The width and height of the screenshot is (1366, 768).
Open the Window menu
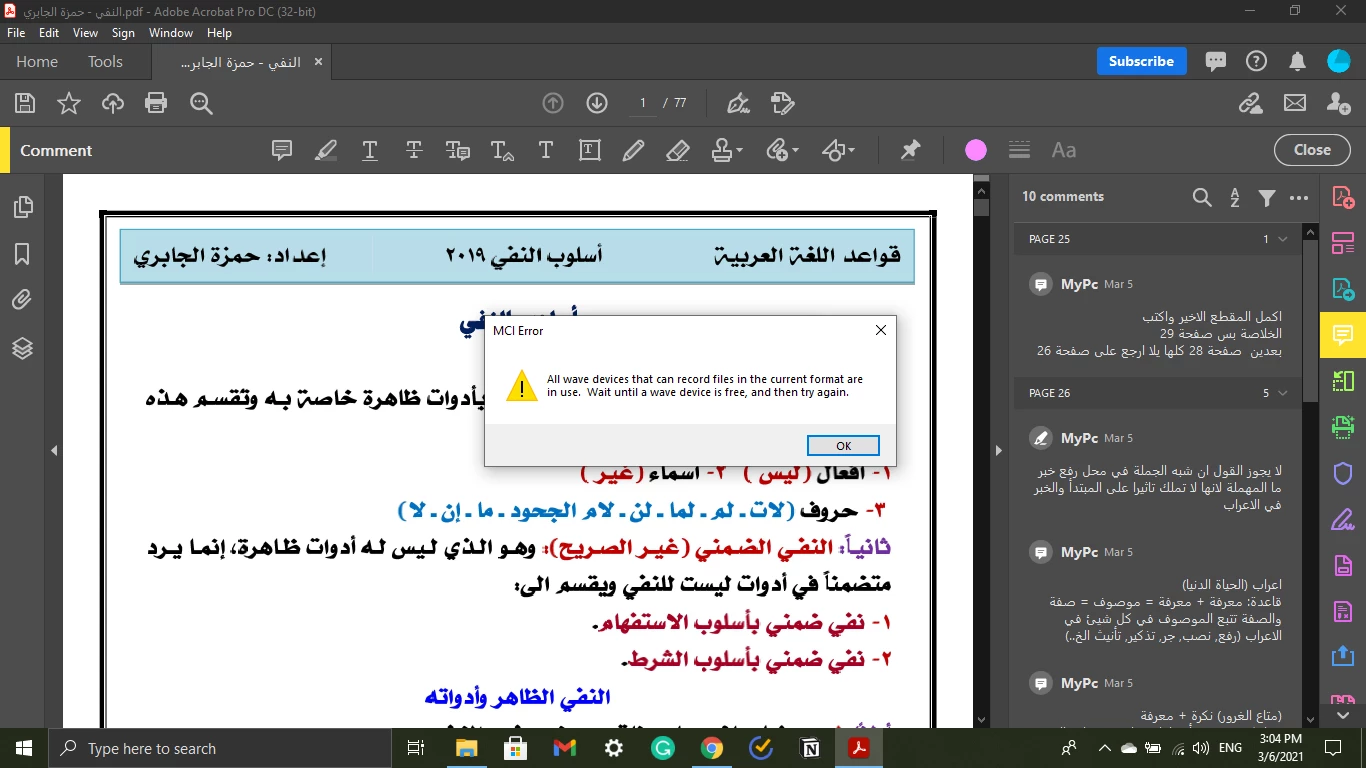171,33
